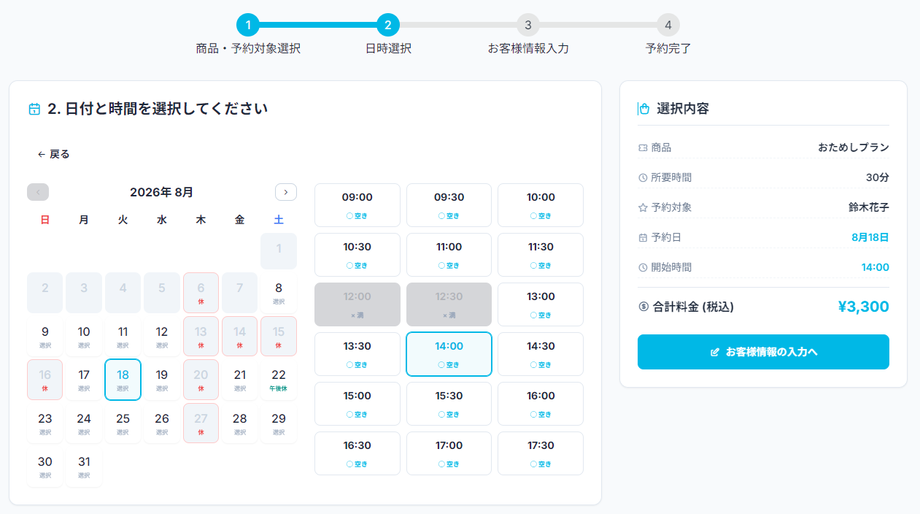Click the calendar icon beside the section heading

tap(35, 109)
